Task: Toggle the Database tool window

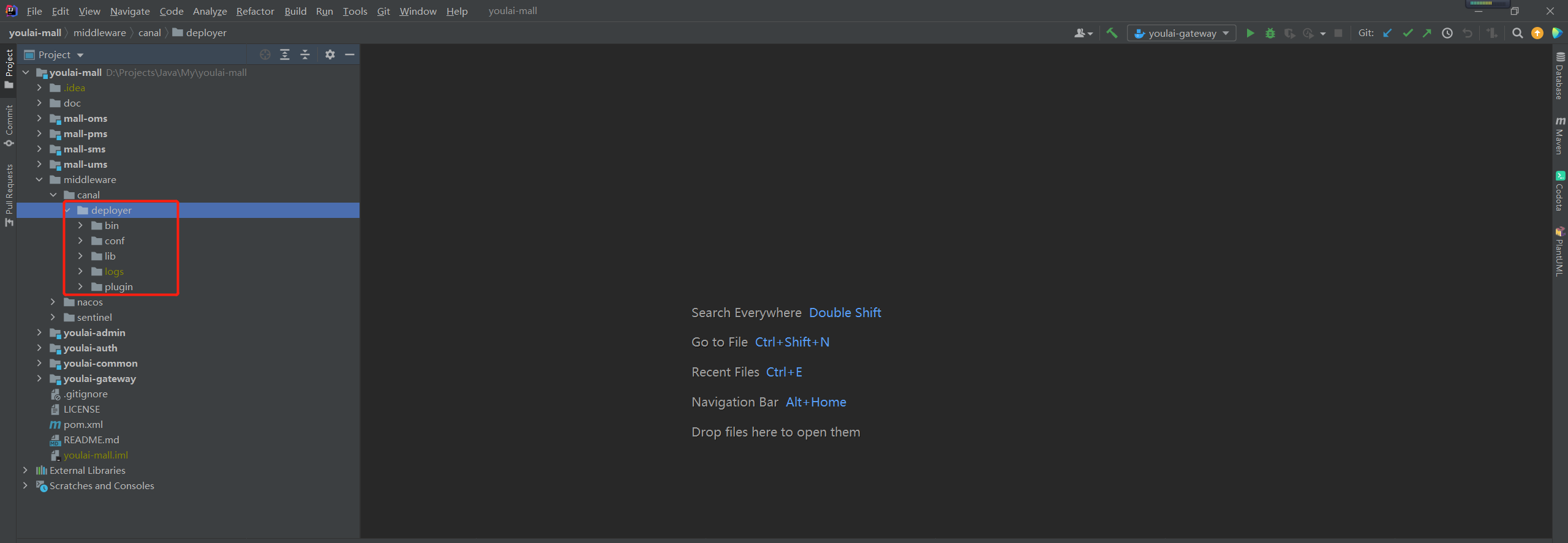Action: (x=1559, y=76)
